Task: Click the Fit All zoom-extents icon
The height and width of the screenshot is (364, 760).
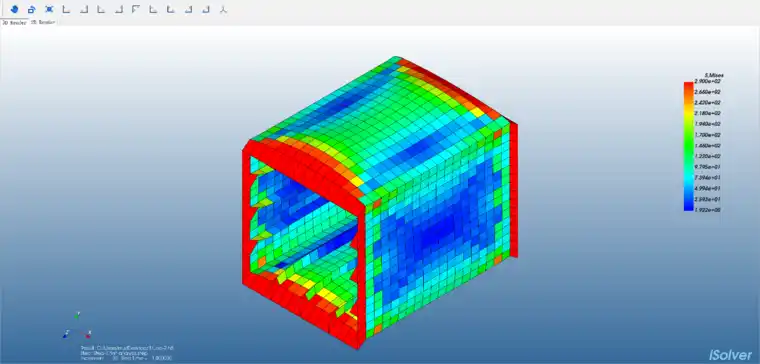Action: pyautogui.click(x=49, y=9)
